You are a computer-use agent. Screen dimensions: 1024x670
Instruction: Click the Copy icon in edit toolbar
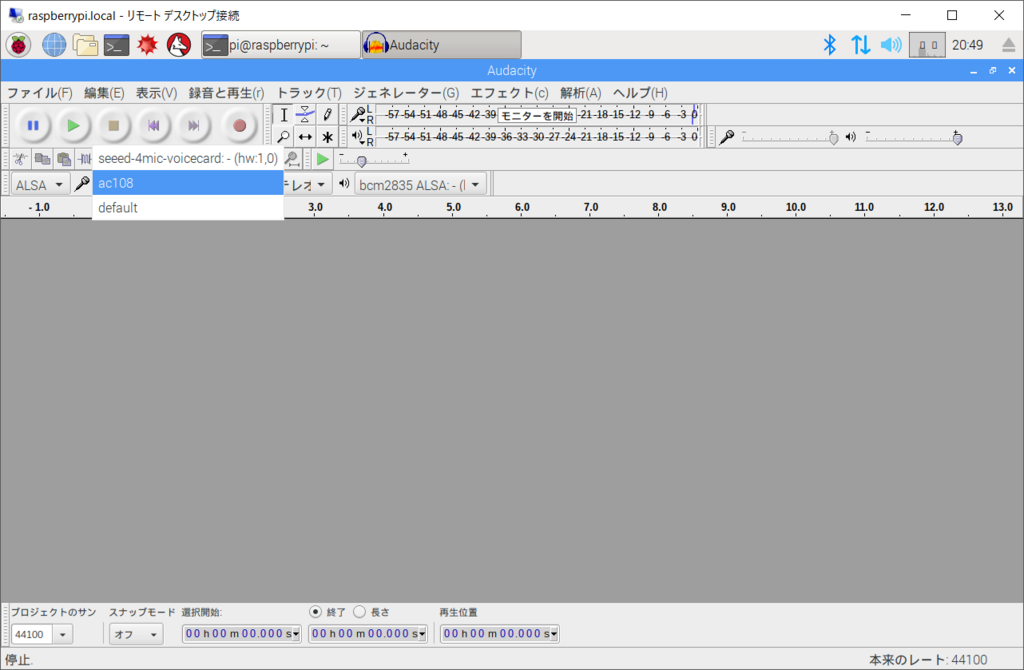point(42,159)
